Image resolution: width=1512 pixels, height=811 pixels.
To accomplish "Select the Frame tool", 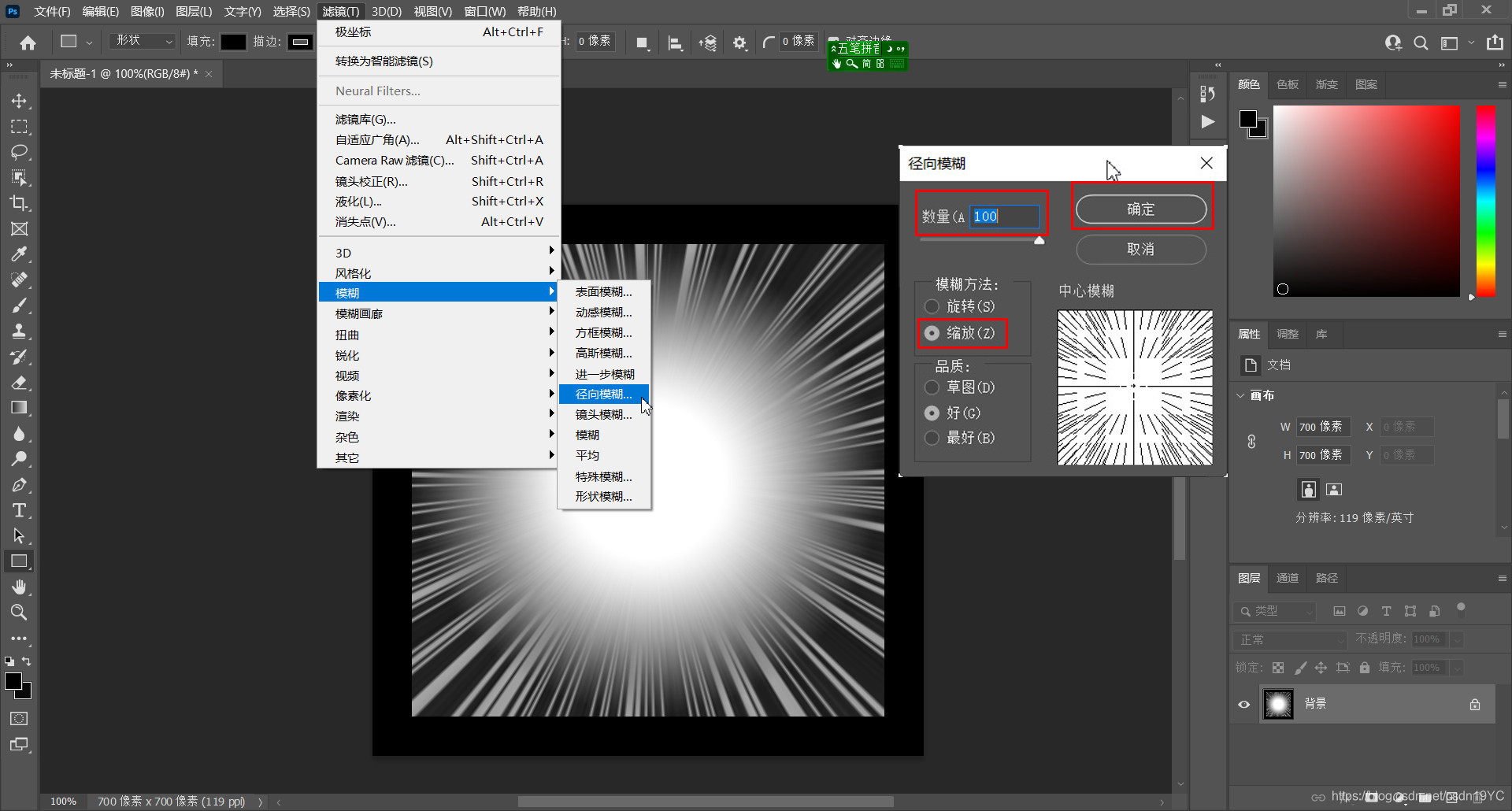I will 19,229.
